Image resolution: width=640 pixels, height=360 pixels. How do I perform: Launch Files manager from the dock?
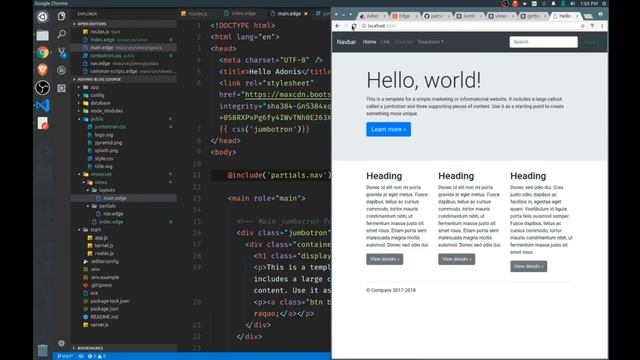[42, 36]
